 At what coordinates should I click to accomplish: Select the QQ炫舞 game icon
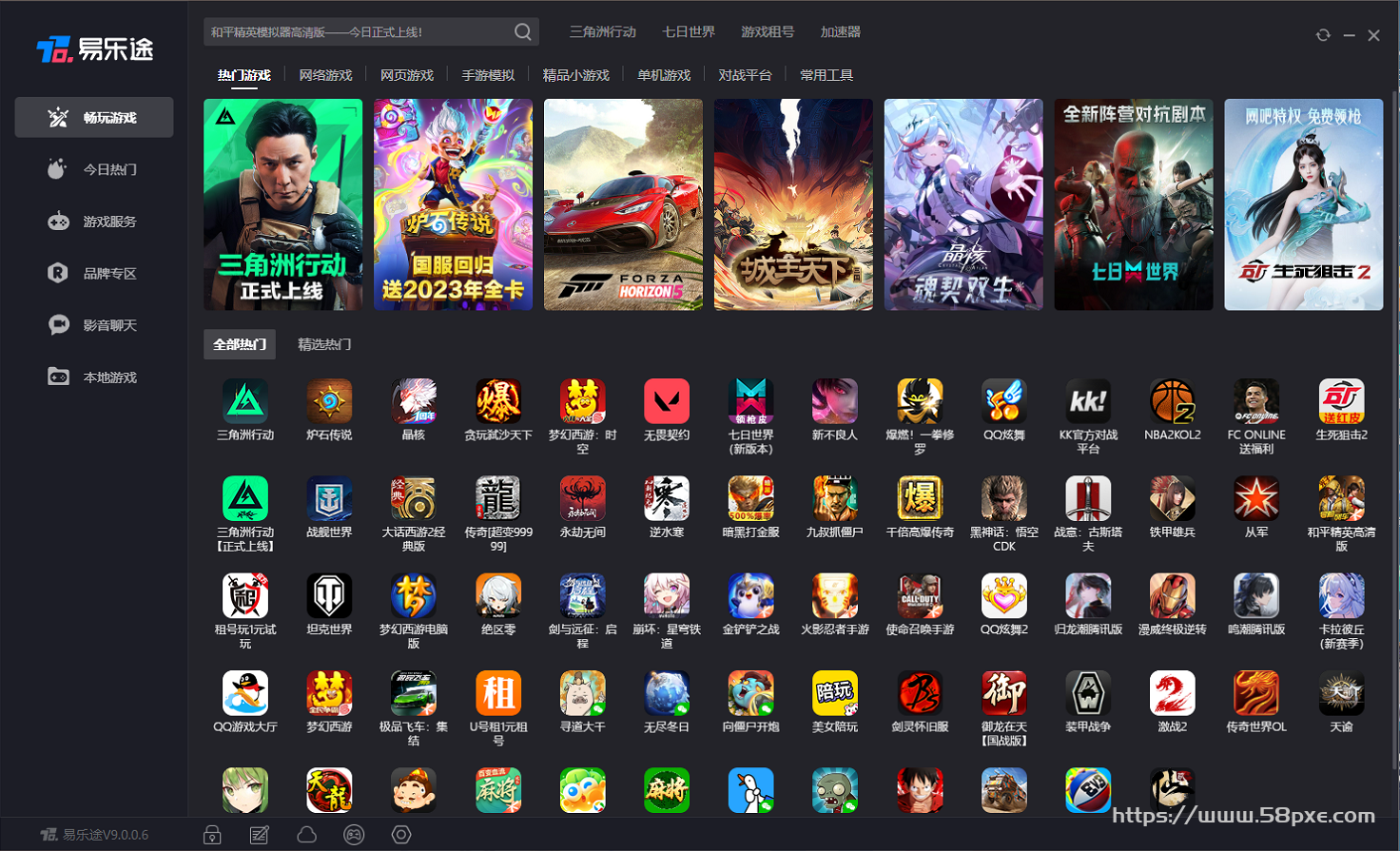pyautogui.click(x=1004, y=401)
